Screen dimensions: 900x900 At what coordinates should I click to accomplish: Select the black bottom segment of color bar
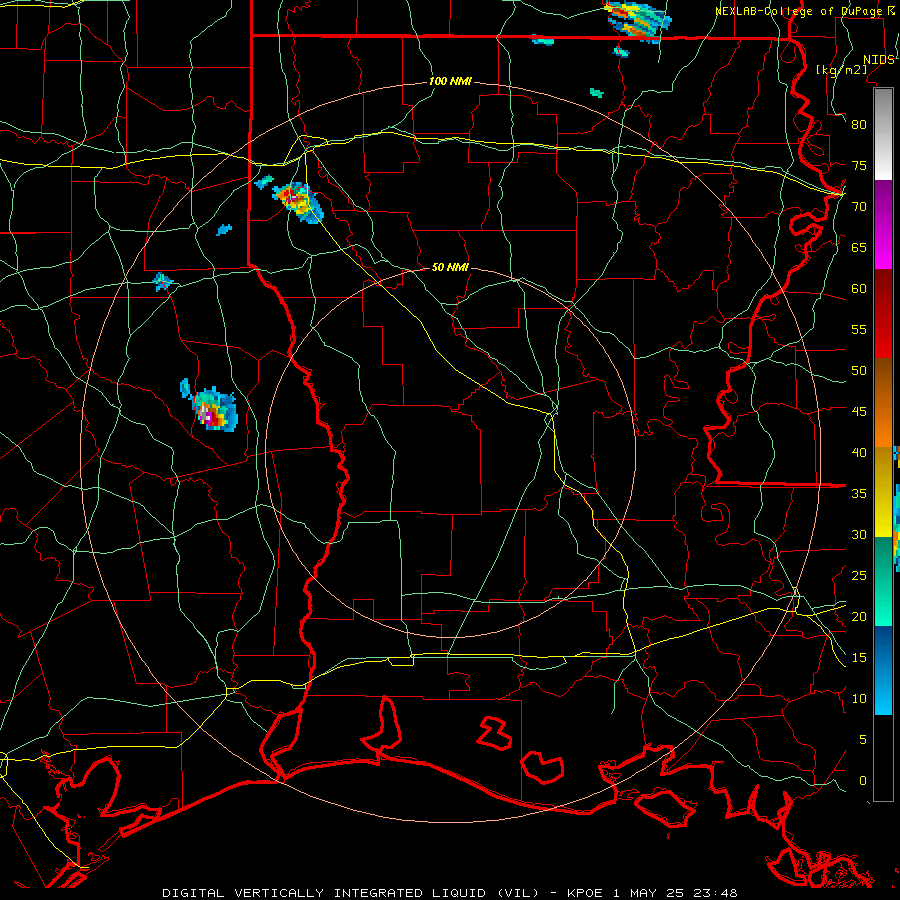coord(883,758)
